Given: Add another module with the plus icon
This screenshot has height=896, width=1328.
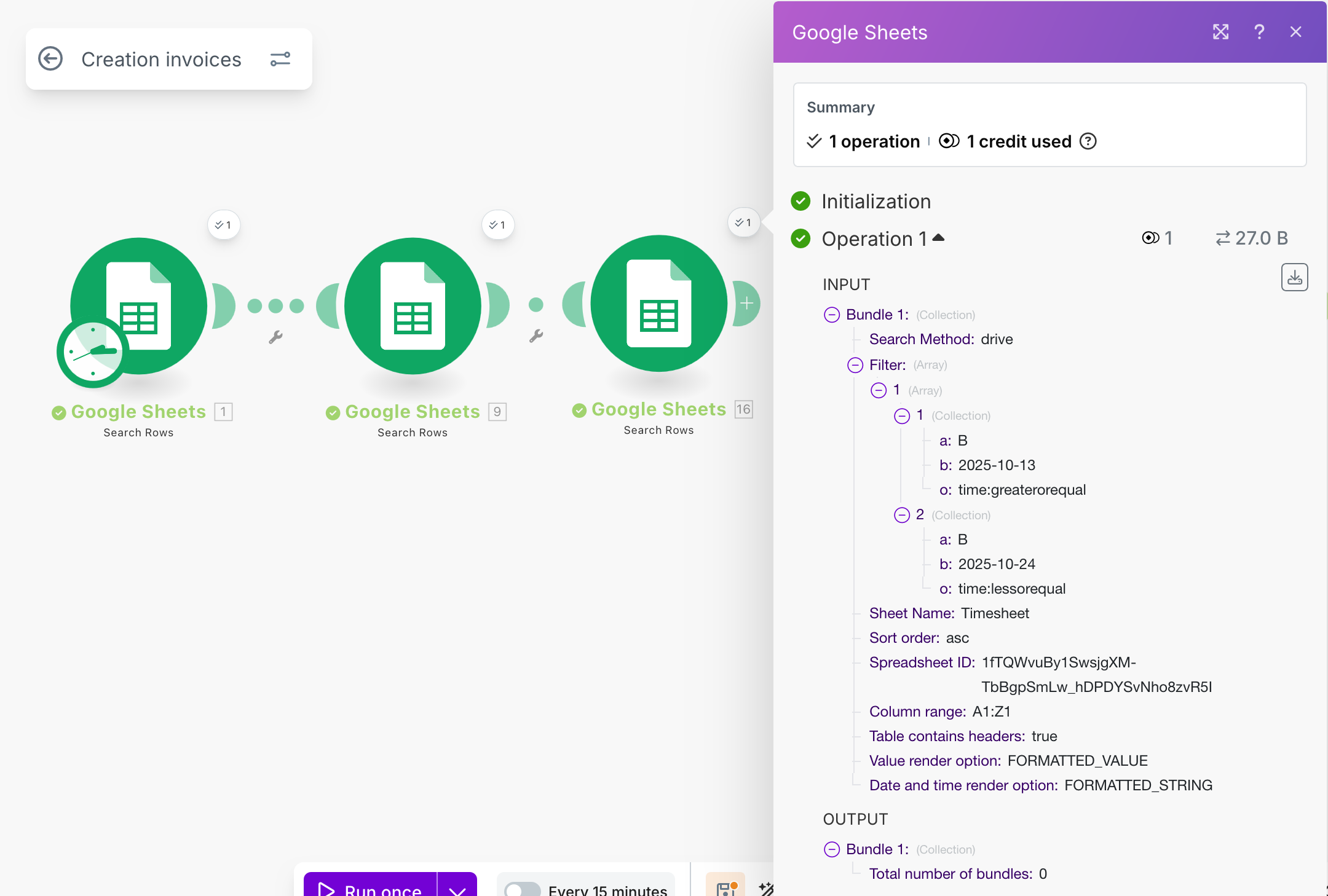Looking at the screenshot, I should [746, 303].
